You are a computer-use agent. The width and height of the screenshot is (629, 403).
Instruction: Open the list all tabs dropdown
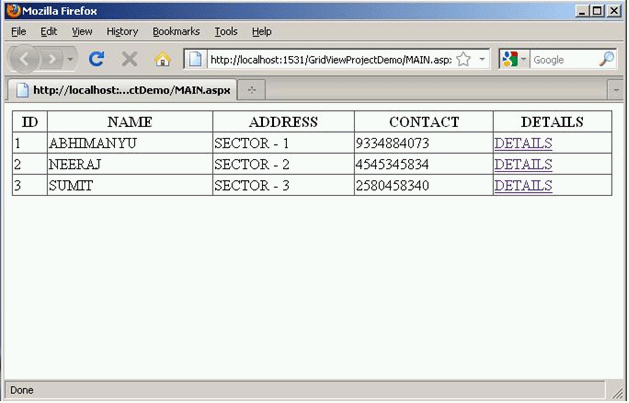616,90
